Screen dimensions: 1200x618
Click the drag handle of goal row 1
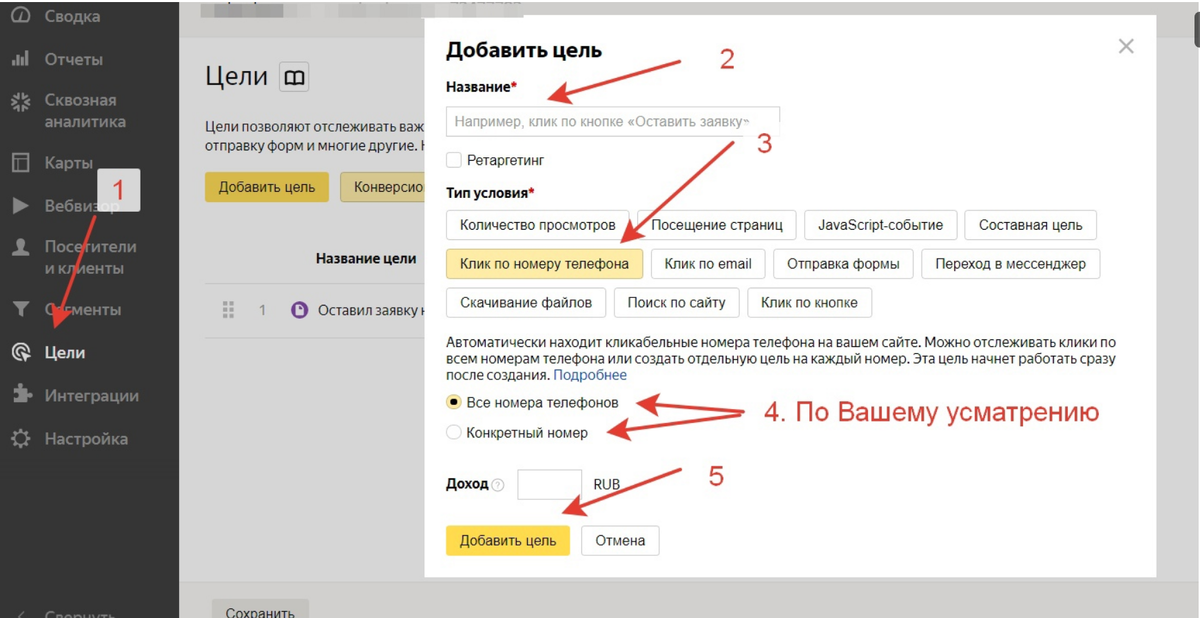coord(228,310)
